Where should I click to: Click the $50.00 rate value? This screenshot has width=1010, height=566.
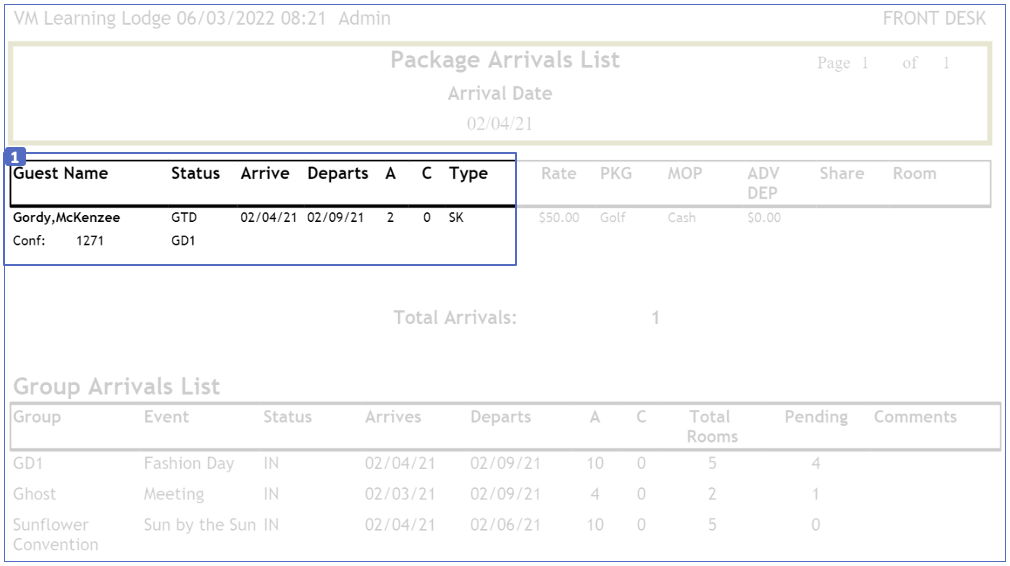(x=558, y=217)
